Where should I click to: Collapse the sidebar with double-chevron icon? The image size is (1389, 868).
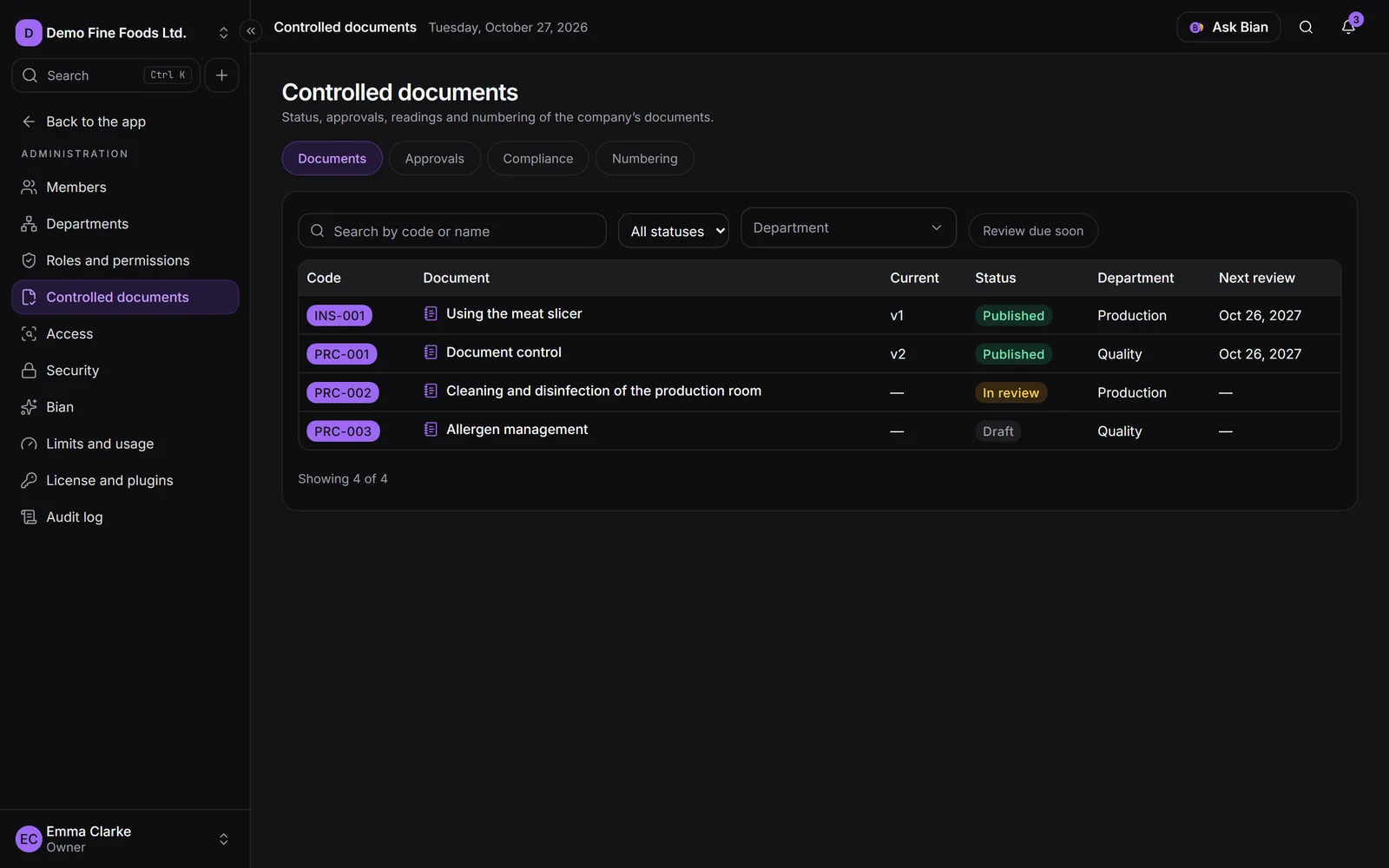tap(251, 31)
